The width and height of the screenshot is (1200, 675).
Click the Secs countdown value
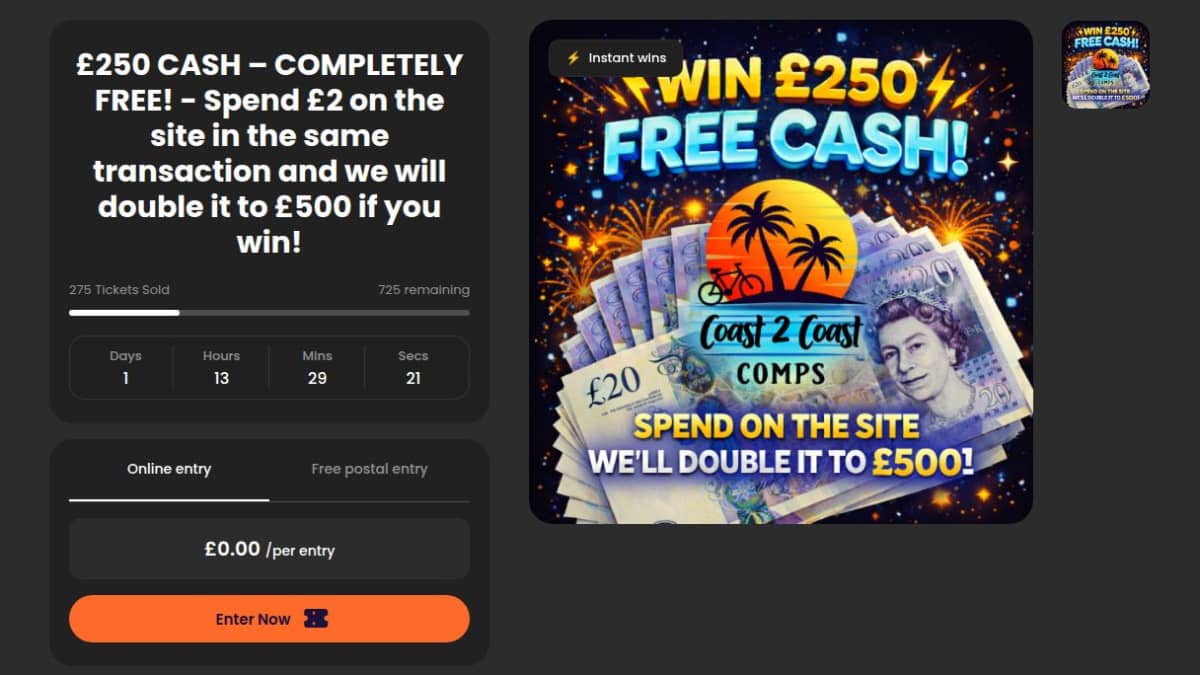413,378
